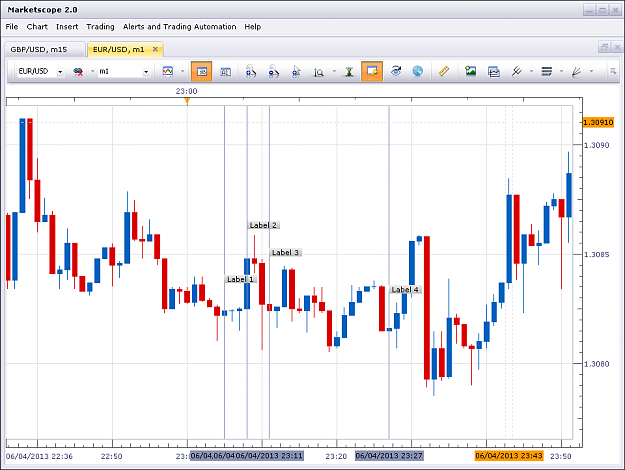Click the 1.30910 current price tag
Screen dimensions: 625x470
(x=598, y=122)
